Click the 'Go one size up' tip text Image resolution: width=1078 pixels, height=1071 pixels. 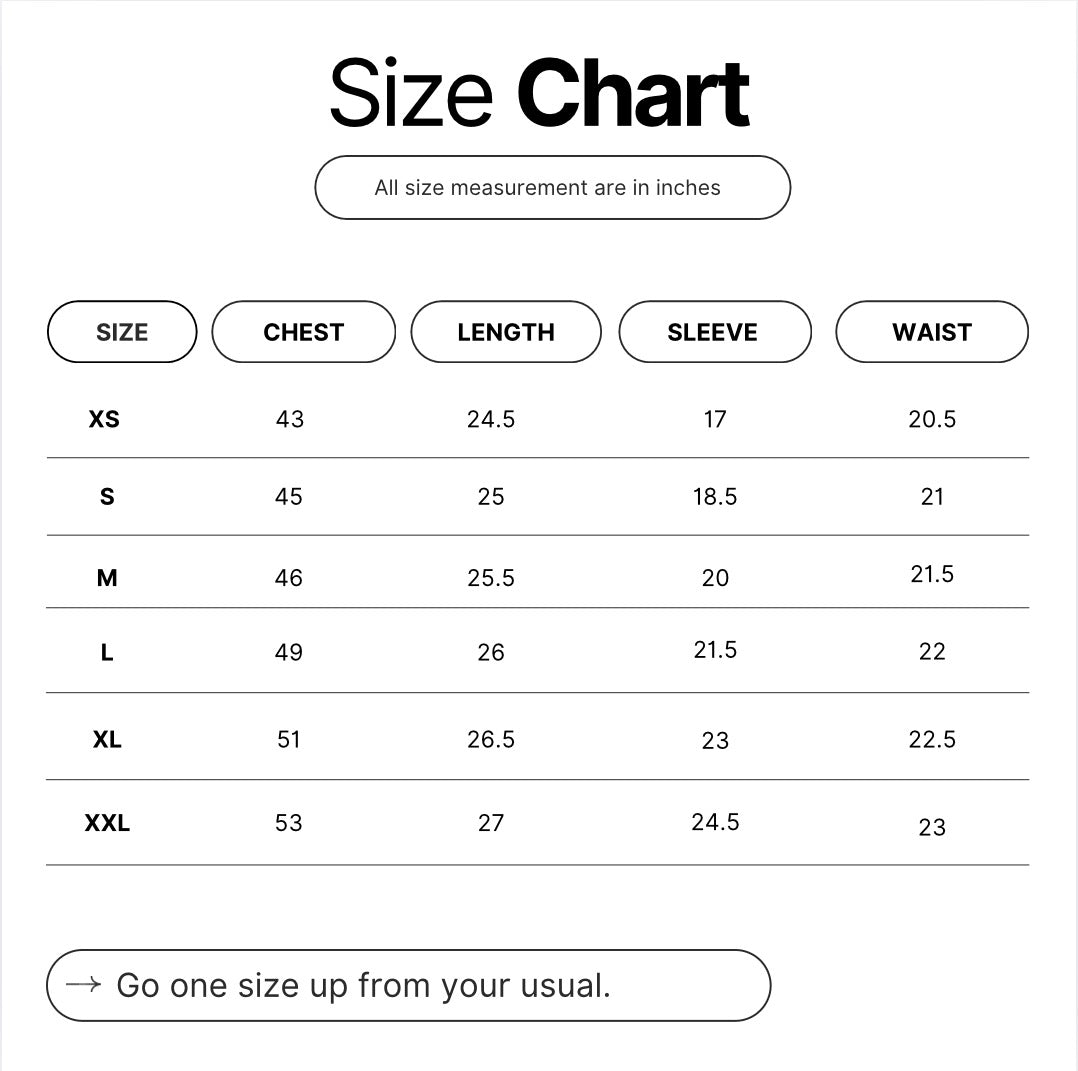point(363,986)
